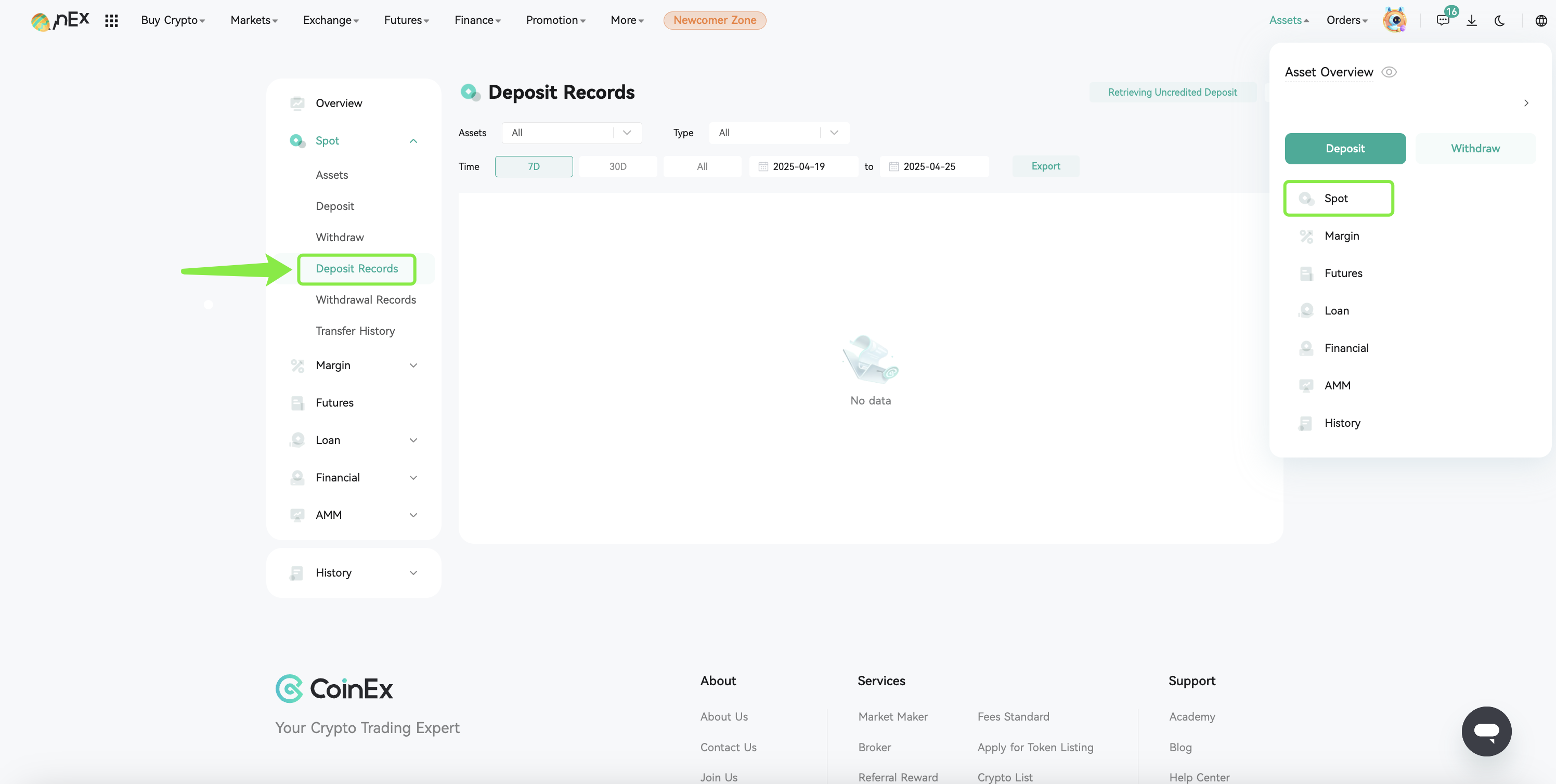Open the Academy footer link
The image size is (1556, 784).
(1192, 717)
